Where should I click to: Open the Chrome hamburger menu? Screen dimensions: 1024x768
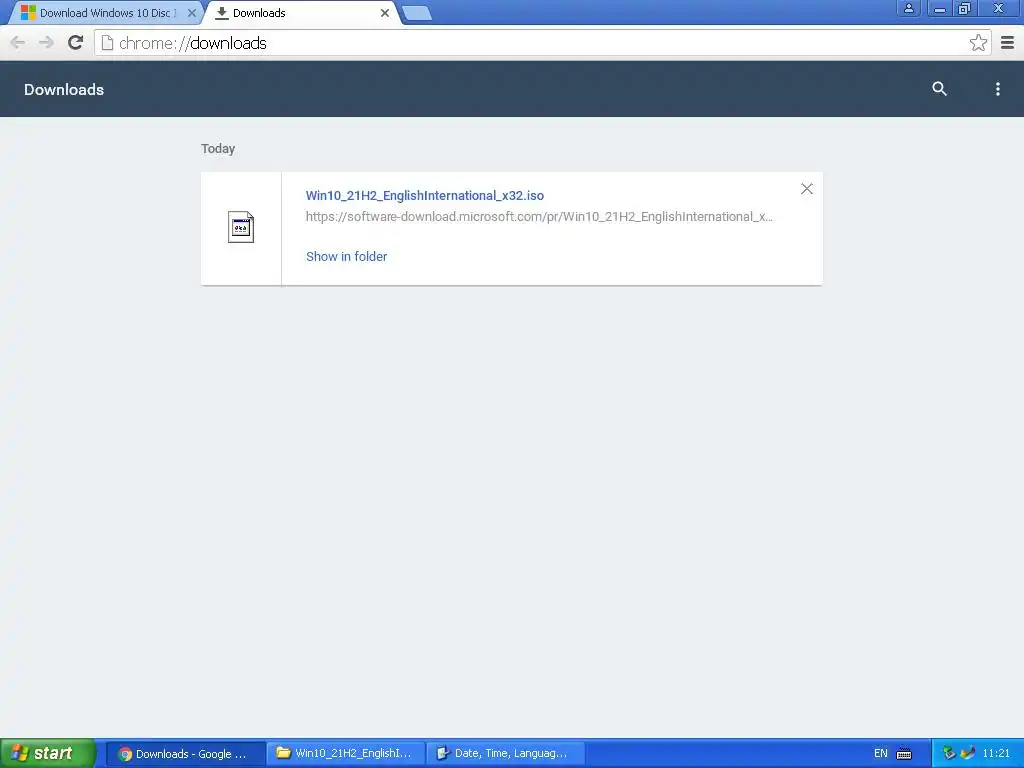[1008, 43]
